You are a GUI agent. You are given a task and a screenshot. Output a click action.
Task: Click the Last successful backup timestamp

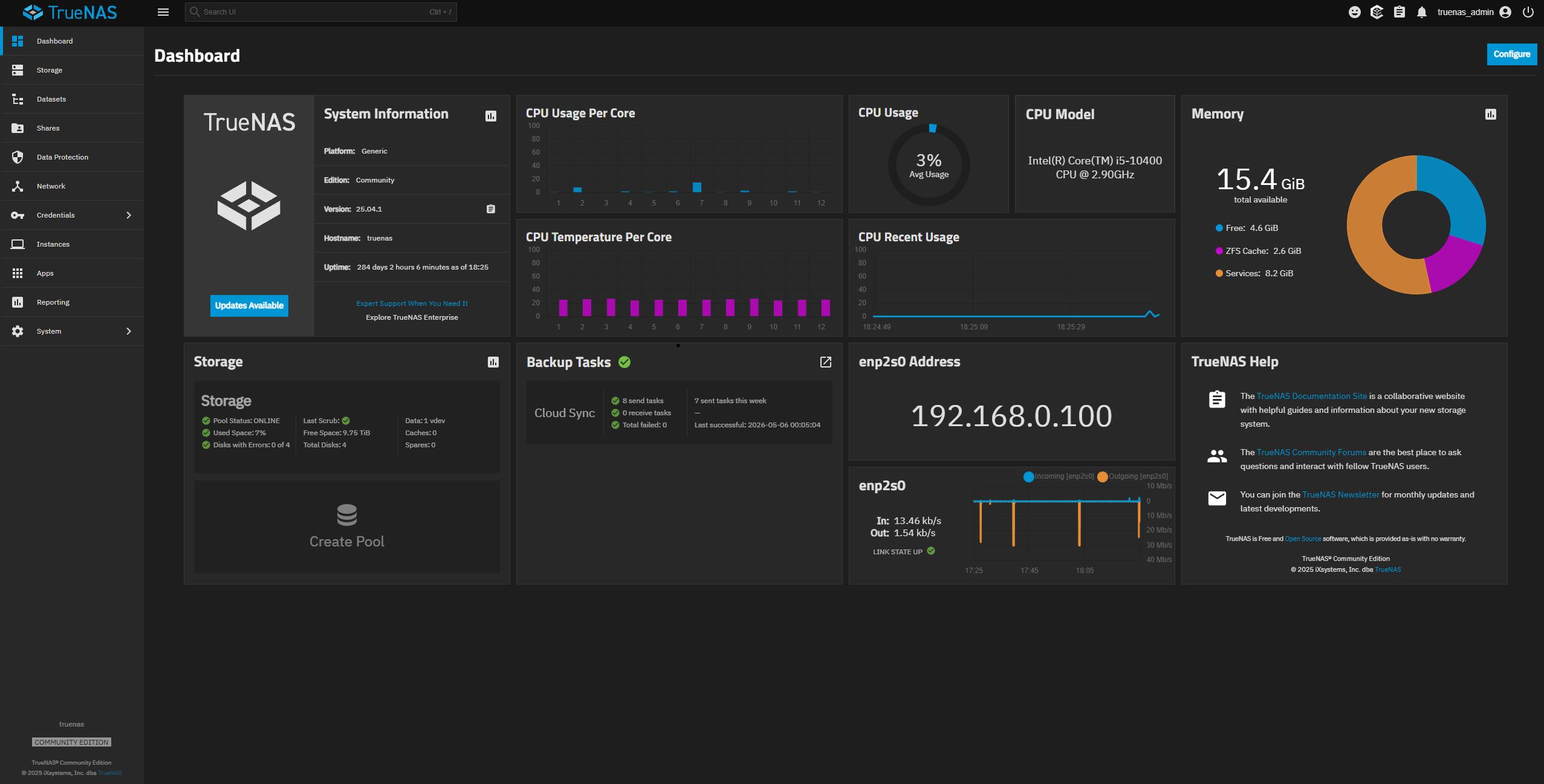coord(757,425)
